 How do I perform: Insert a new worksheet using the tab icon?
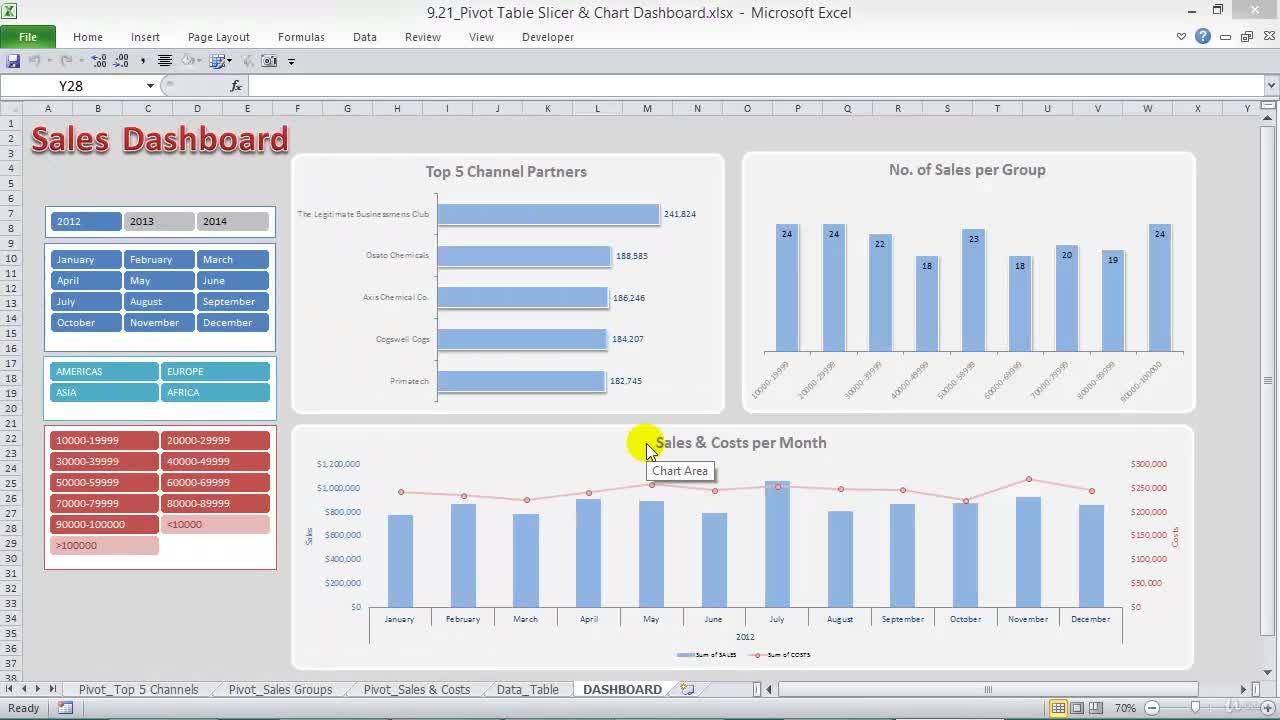(687, 689)
